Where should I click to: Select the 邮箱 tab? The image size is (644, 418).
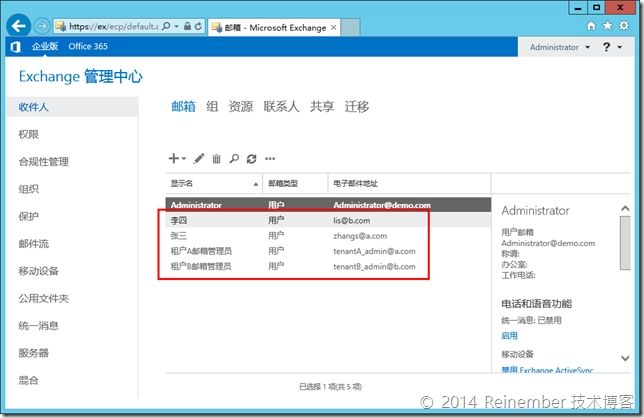tap(183, 107)
